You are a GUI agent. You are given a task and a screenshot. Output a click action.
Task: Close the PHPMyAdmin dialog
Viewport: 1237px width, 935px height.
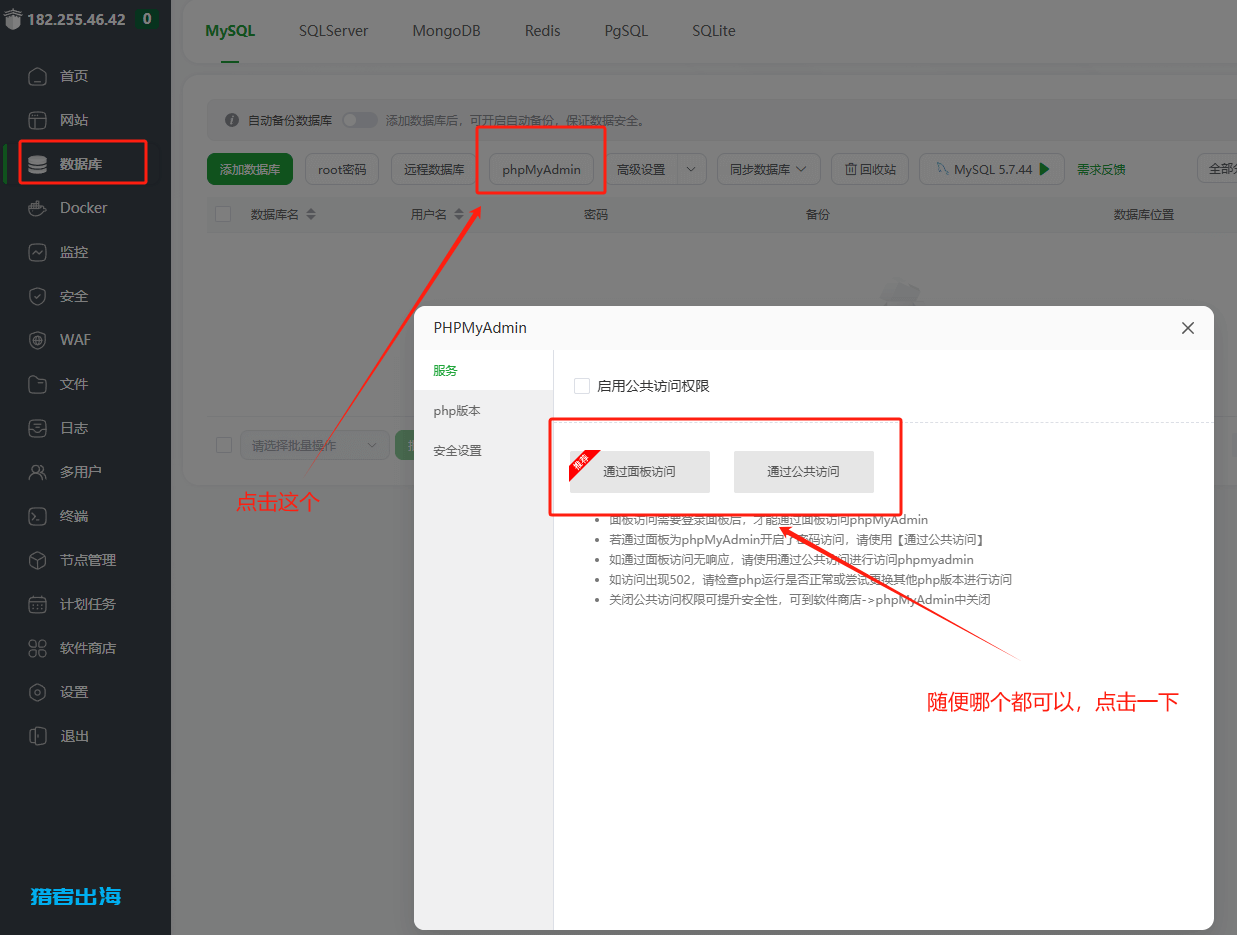point(1188,328)
